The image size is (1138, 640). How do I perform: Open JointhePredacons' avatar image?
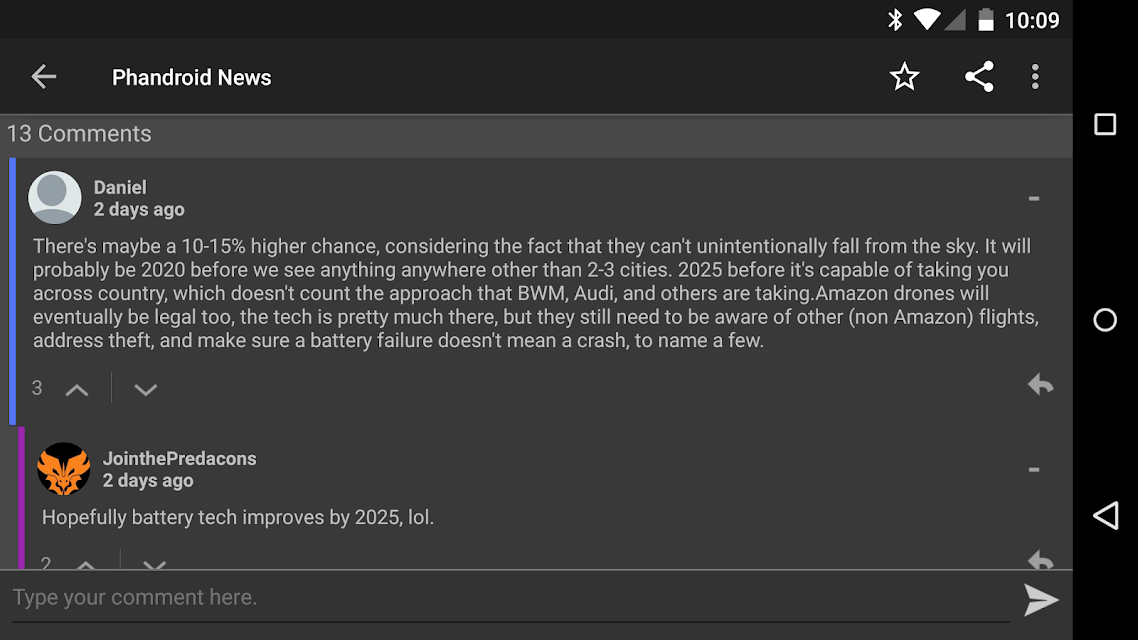64,469
